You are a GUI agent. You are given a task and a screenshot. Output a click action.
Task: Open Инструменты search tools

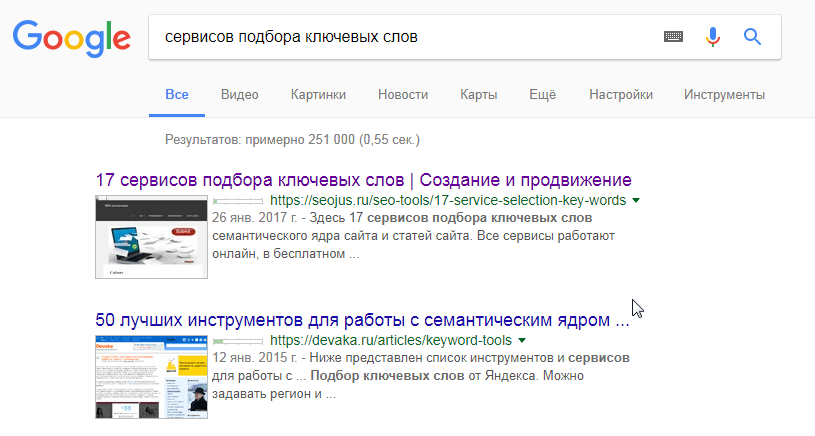(x=724, y=95)
